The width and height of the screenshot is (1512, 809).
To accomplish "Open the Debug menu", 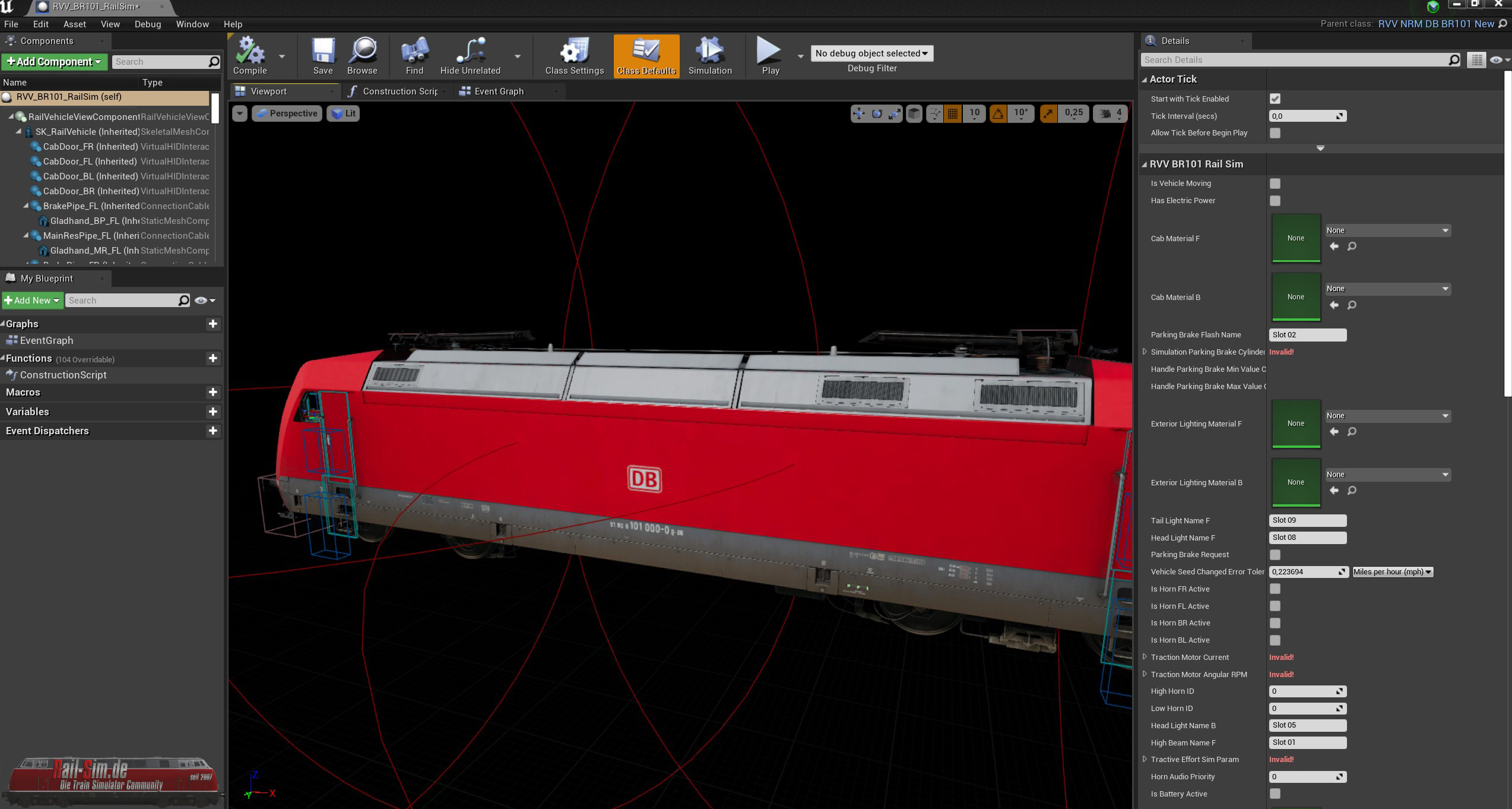I will click(x=148, y=24).
